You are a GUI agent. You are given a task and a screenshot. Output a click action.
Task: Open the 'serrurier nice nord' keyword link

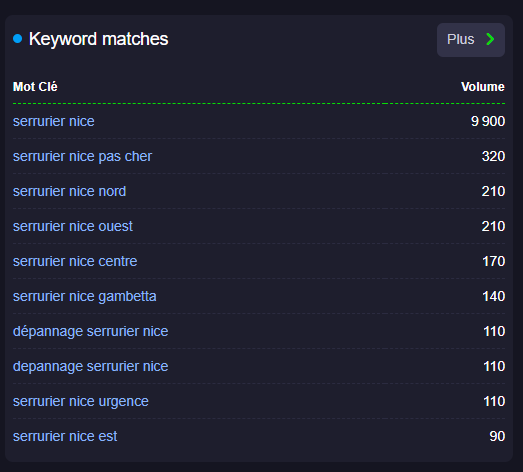[69, 191]
